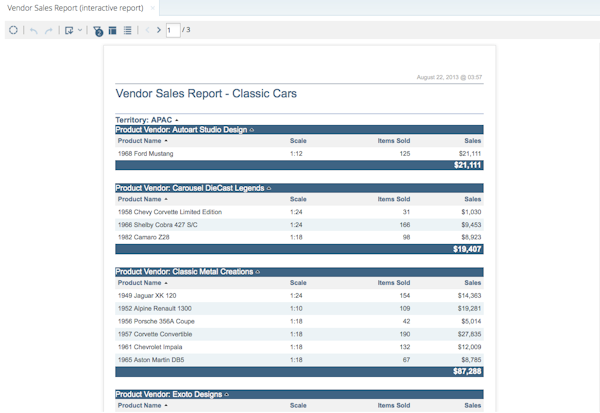Select the 1982 Camaro Z28 cell
The height and width of the screenshot is (413, 600).
[x=143, y=237]
